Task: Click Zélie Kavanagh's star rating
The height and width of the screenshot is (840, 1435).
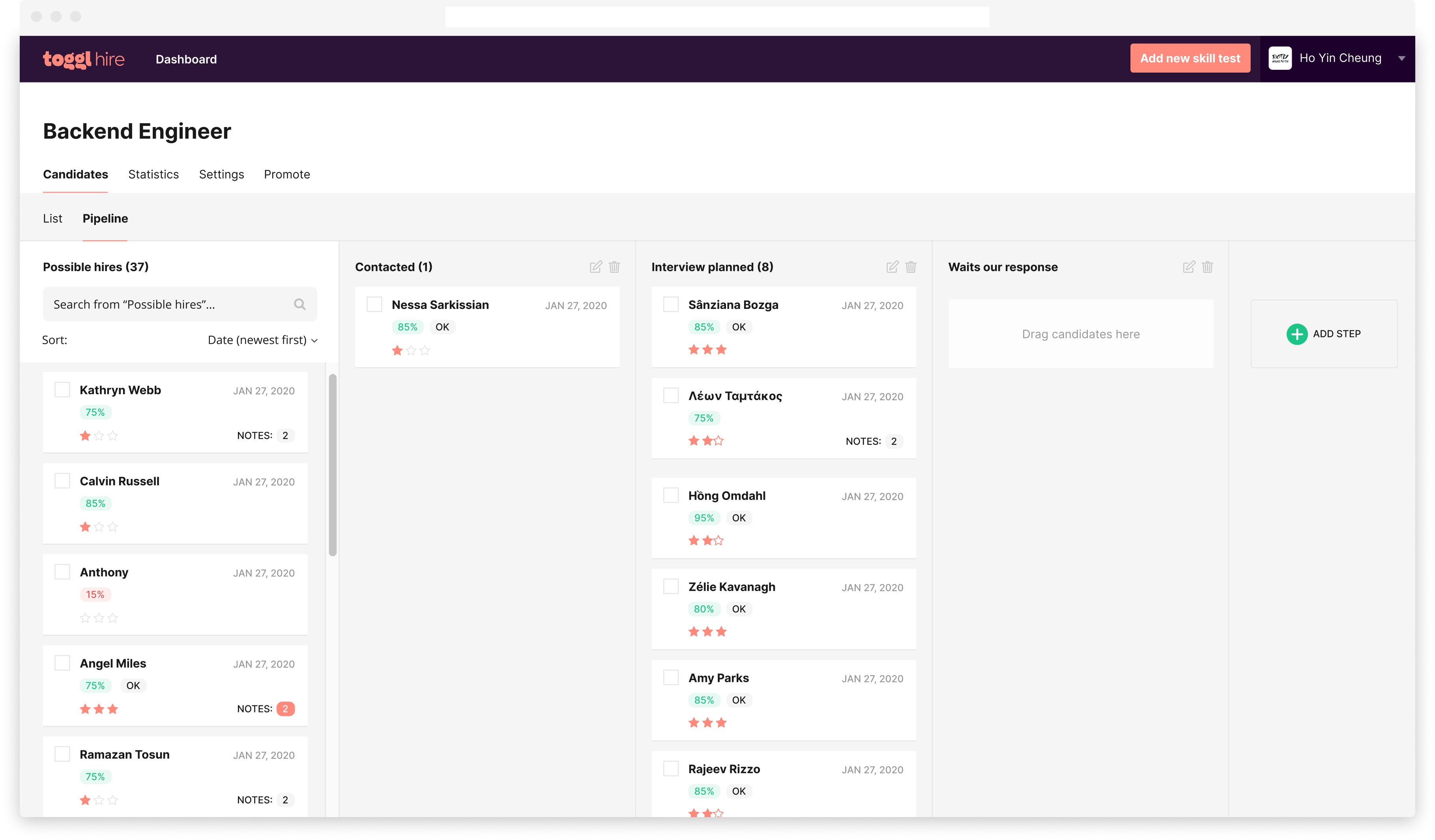Action: (x=708, y=632)
